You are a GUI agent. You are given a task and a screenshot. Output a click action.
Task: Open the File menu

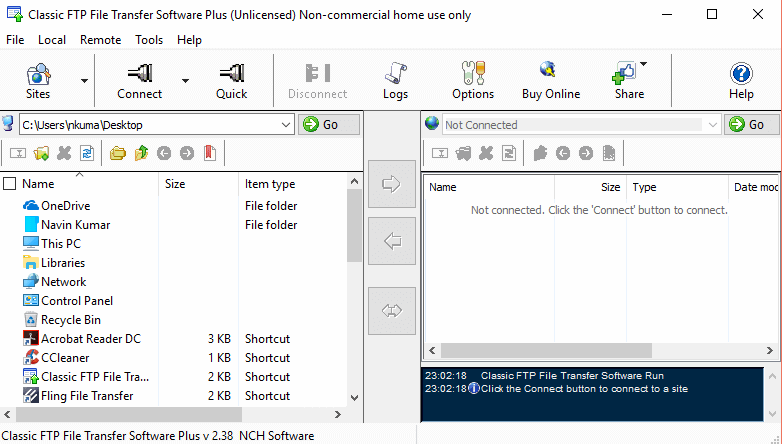15,40
